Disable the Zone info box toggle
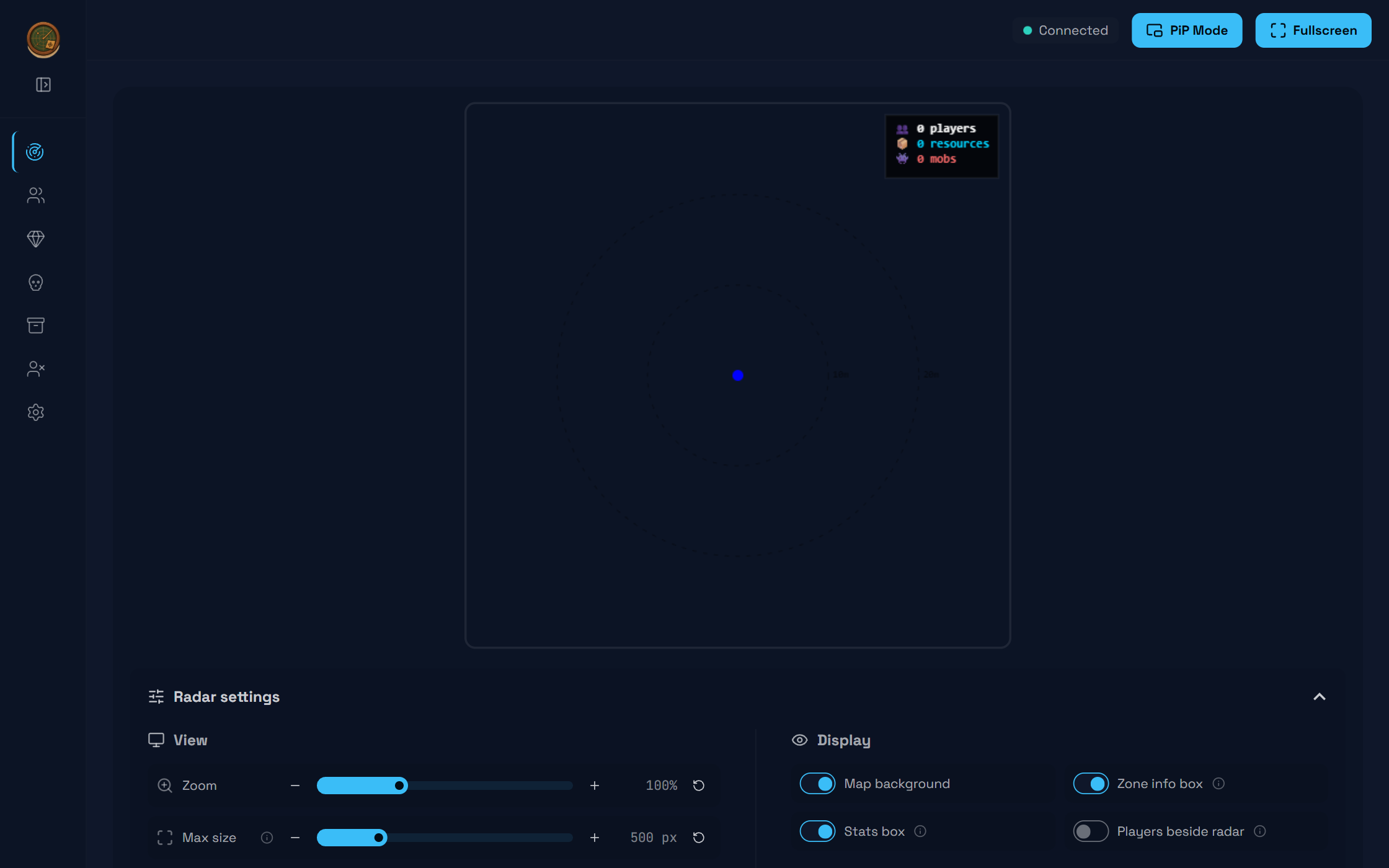This screenshot has height=868, width=1389. (x=1091, y=784)
